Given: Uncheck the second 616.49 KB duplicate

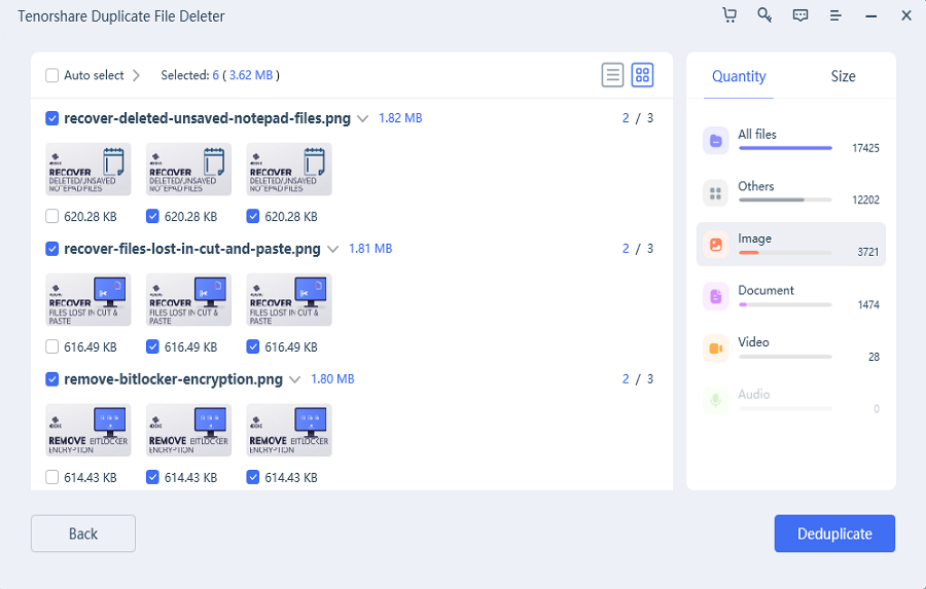Looking at the screenshot, I should 152,347.
